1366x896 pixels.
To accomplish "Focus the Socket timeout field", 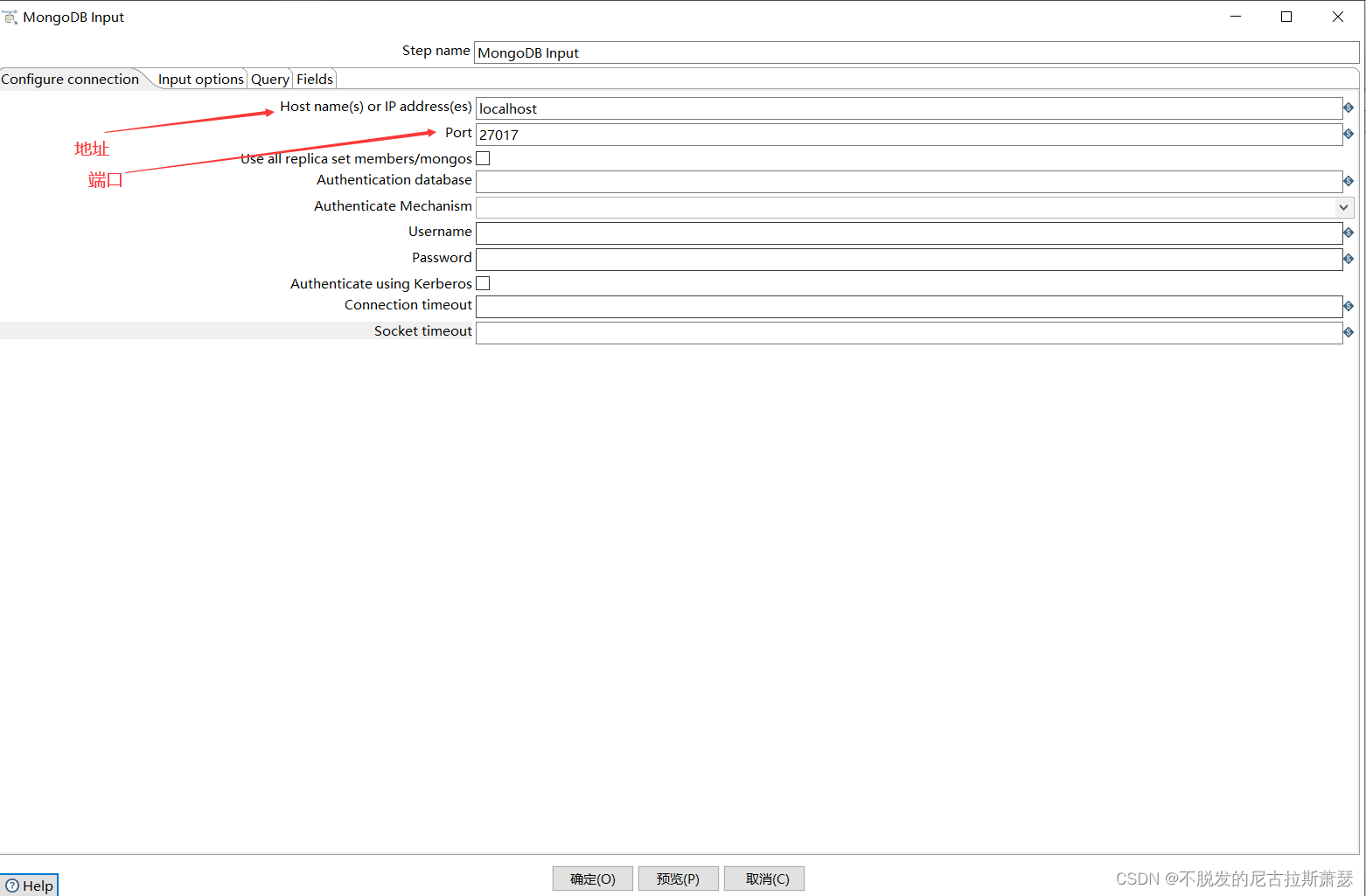I will point(910,333).
